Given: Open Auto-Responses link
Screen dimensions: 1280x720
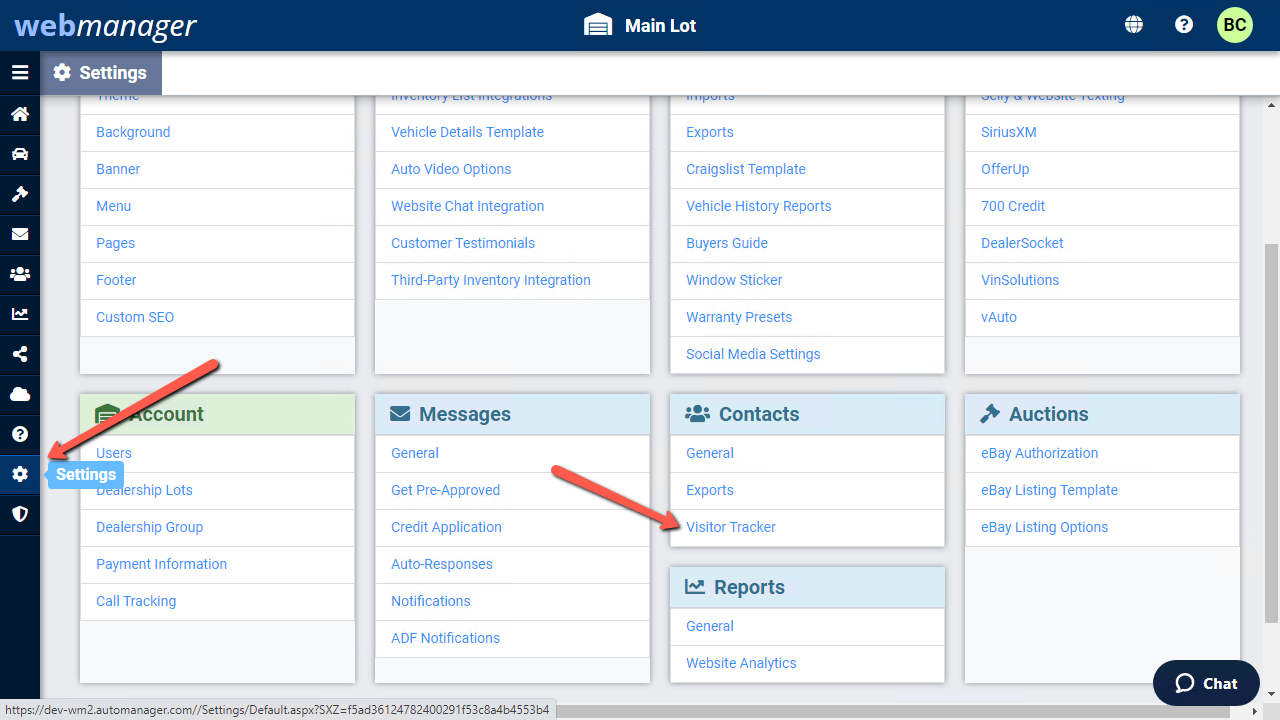Looking at the screenshot, I should 442,564.
